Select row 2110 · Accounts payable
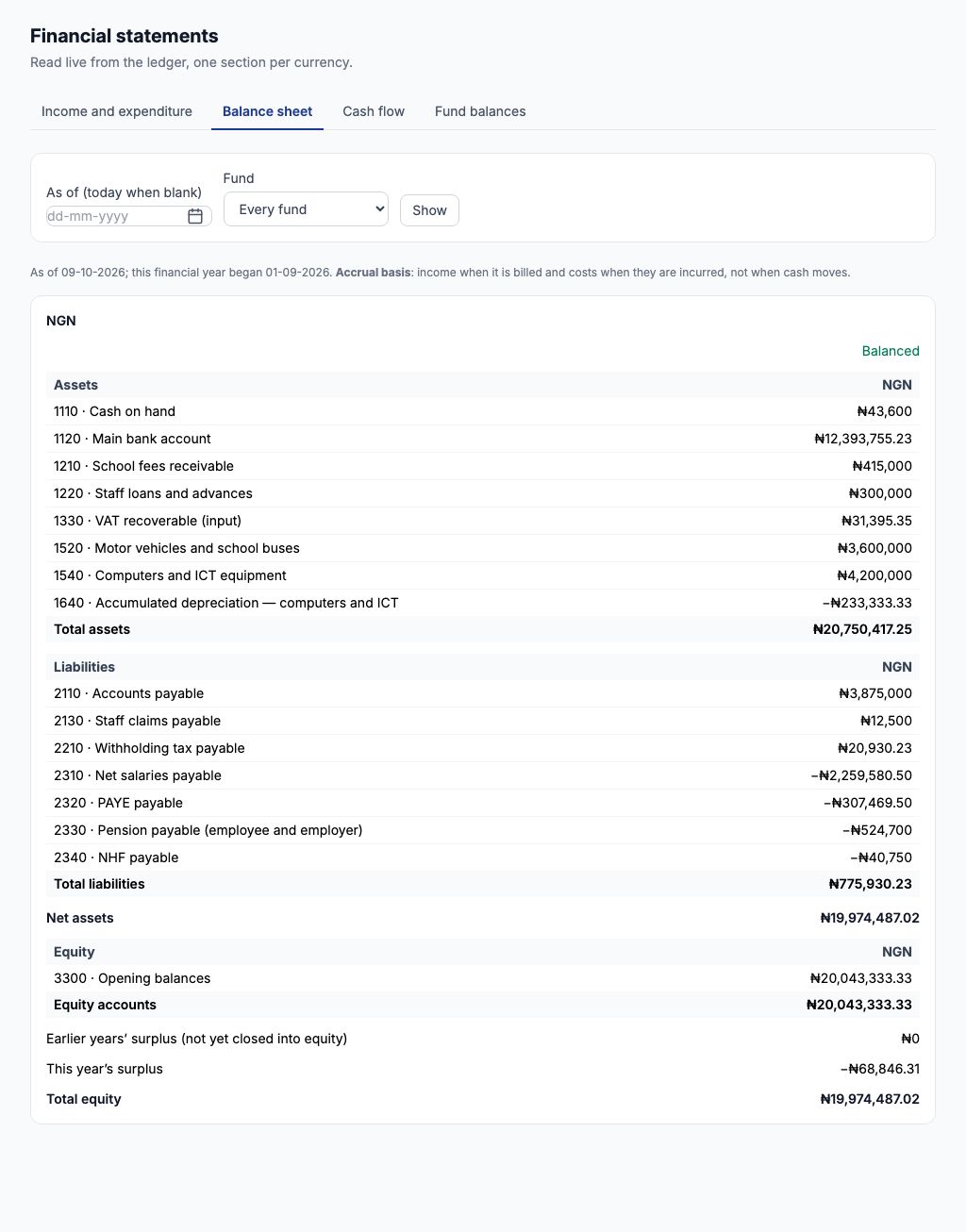 point(483,693)
